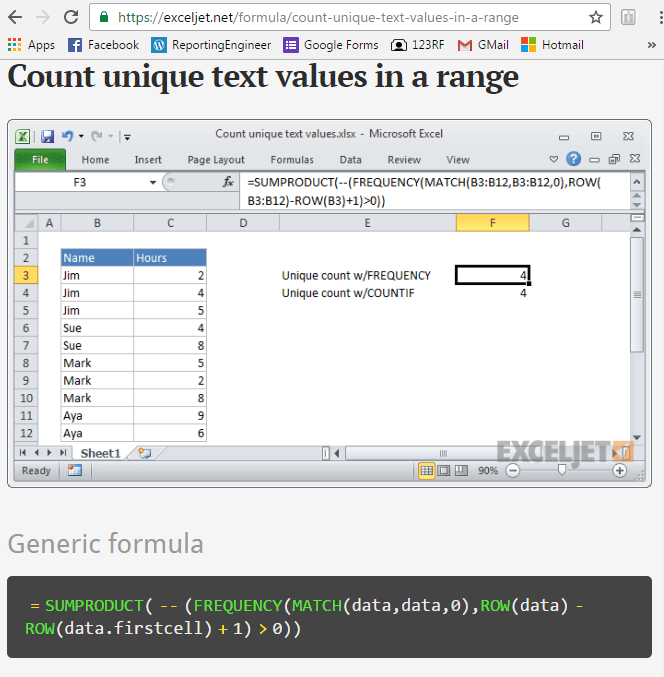Select cell F3 with the value 4
Image resolution: width=664 pixels, height=677 pixels.
493,275
